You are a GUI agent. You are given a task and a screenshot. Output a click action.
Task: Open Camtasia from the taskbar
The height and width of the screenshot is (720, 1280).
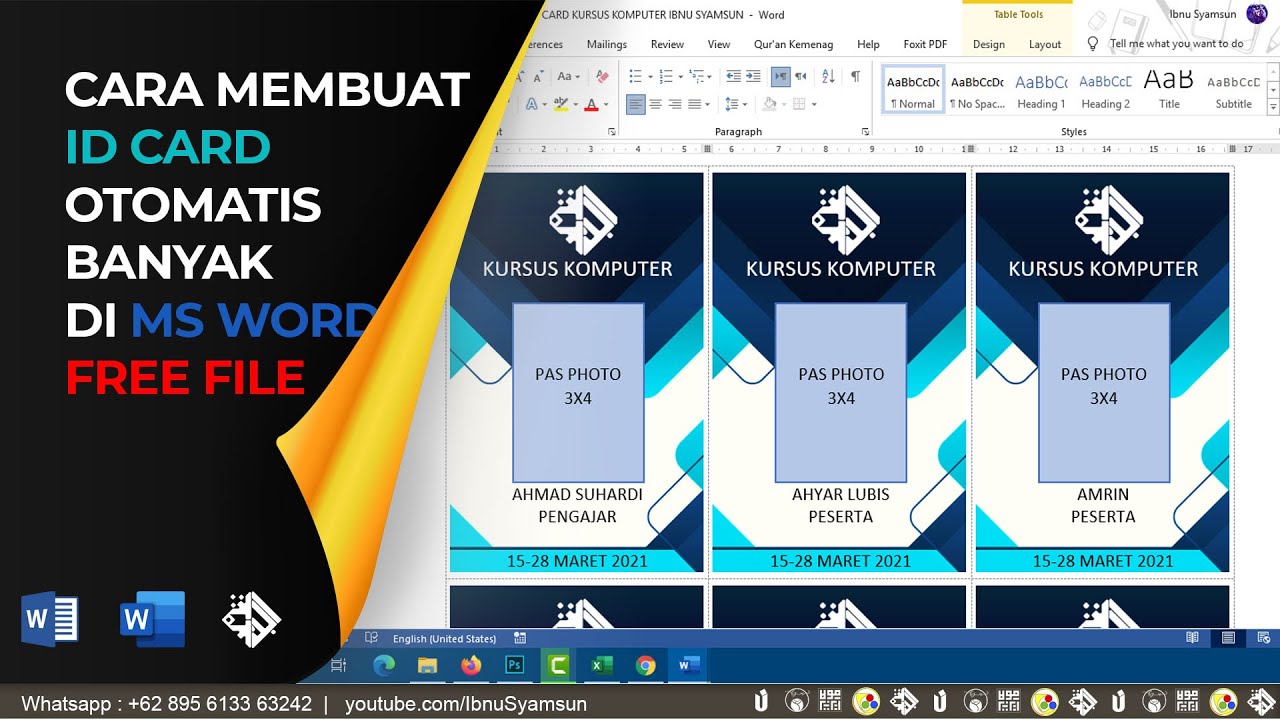tap(556, 665)
